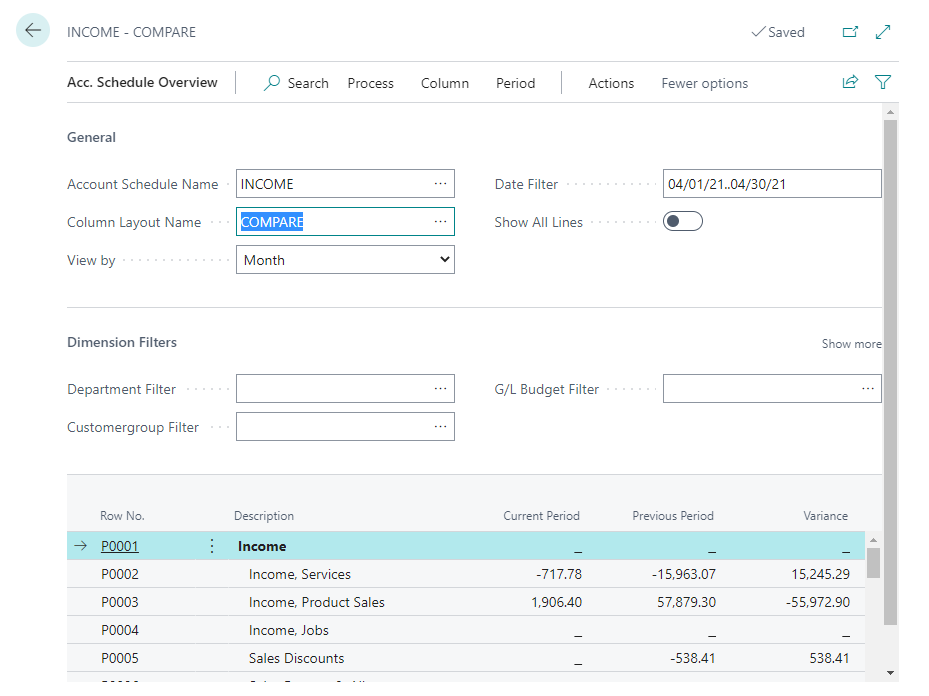The image size is (929, 696).
Task: Click the back arrow button
Action: pyautogui.click(x=33, y=30)
